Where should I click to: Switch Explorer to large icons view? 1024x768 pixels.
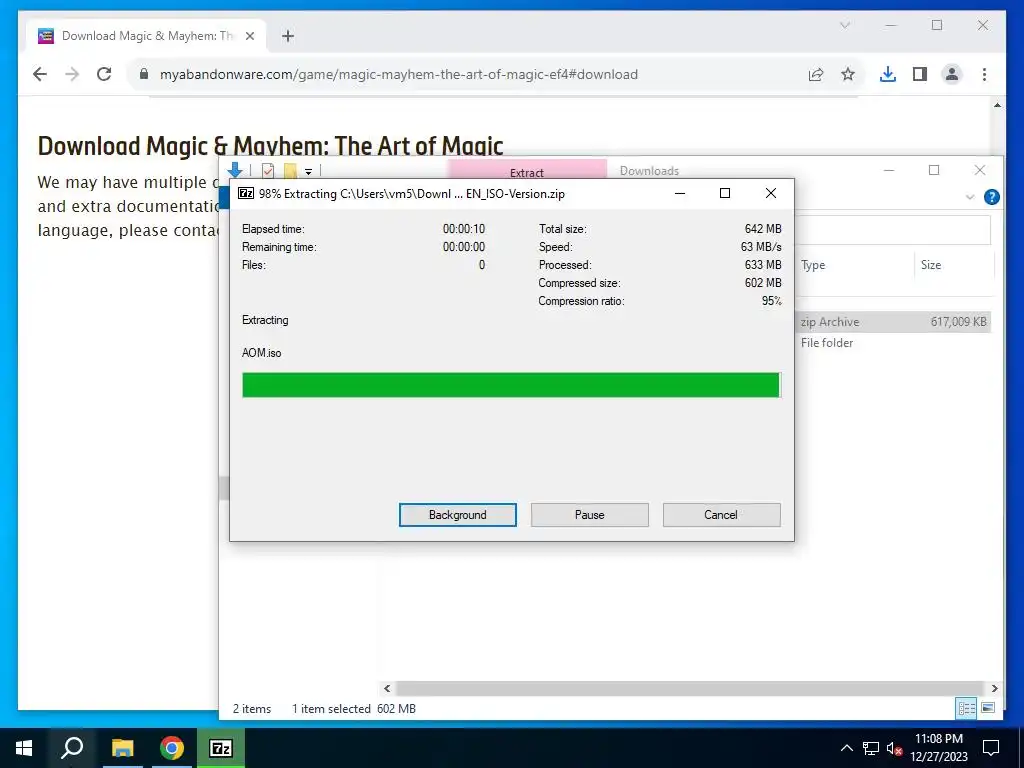(987, 708)
